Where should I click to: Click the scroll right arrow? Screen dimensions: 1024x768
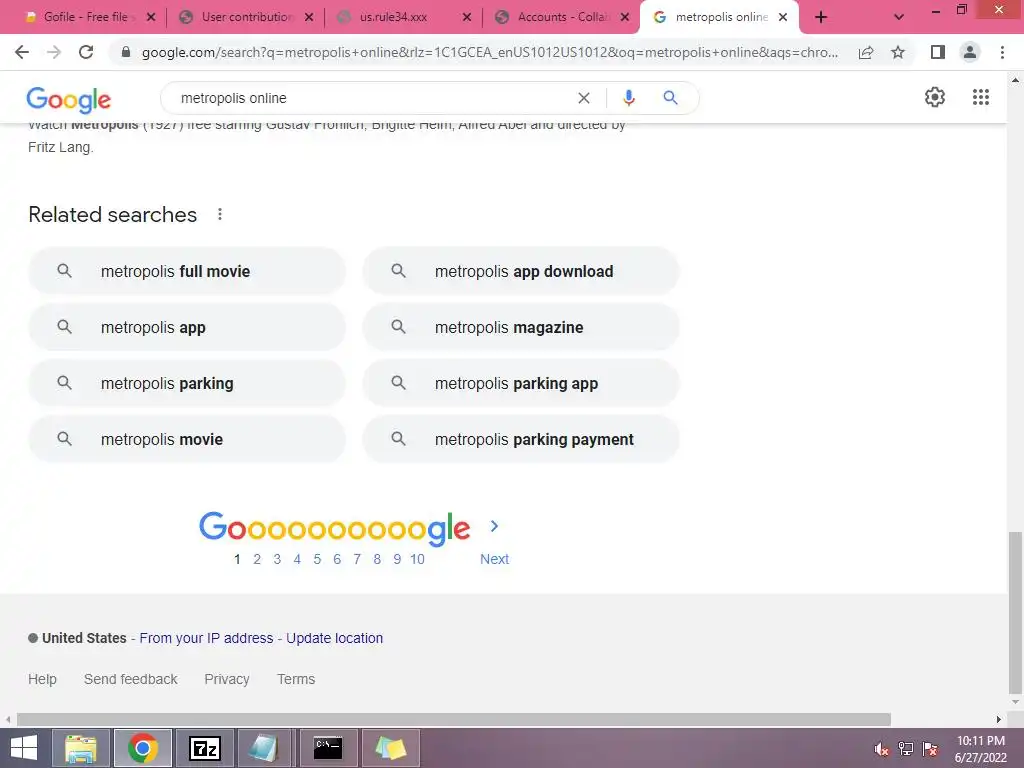pos(999,720)
